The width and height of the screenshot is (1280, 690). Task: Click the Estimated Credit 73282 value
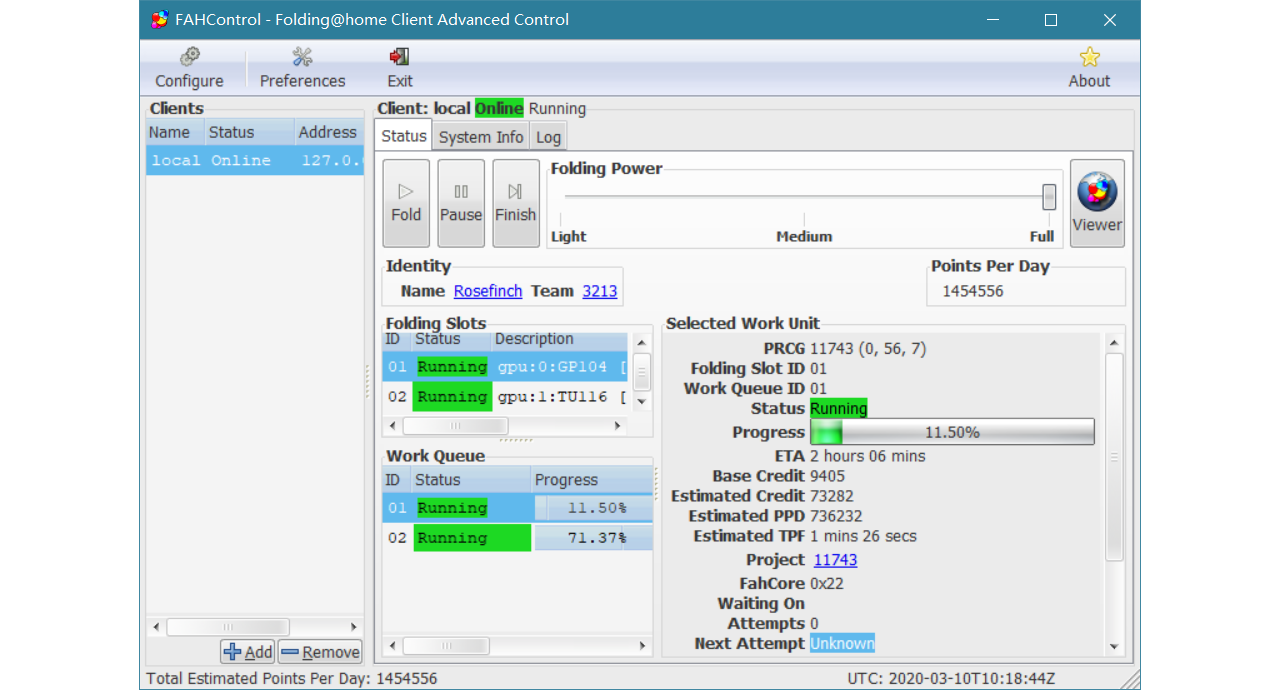pos(832,496)
